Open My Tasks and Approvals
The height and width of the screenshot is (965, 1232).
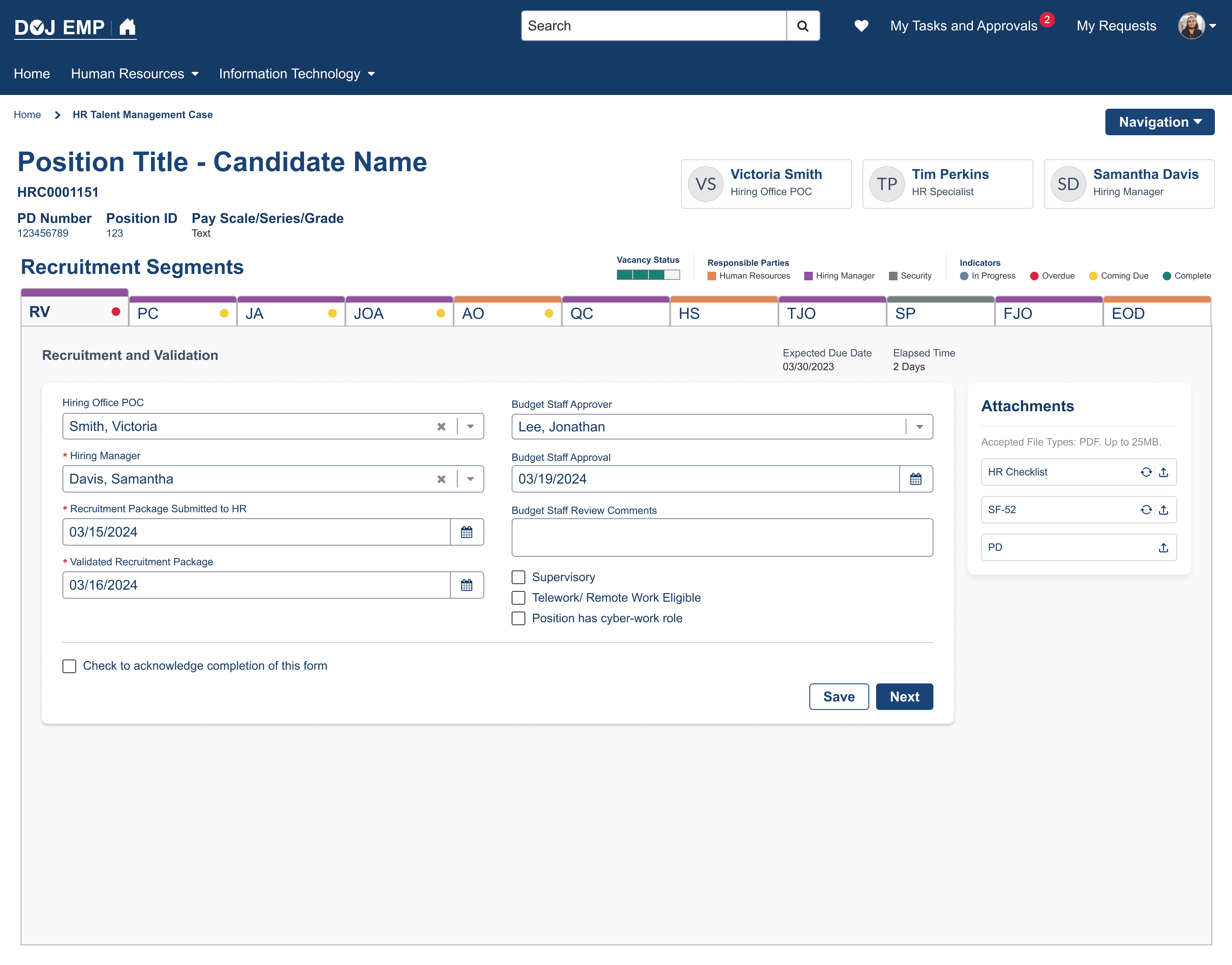(x=964, y=26)
